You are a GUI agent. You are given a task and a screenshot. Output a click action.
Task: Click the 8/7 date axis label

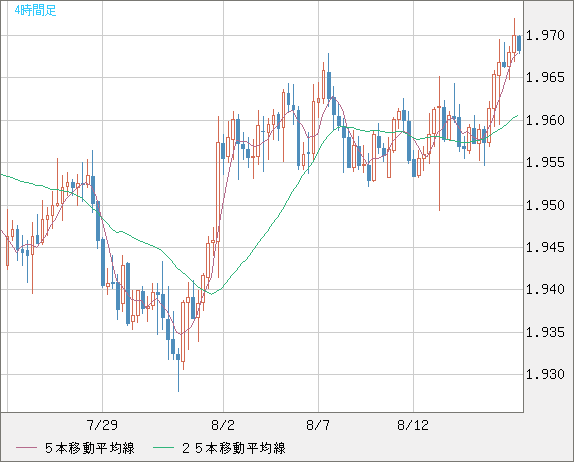318,425
